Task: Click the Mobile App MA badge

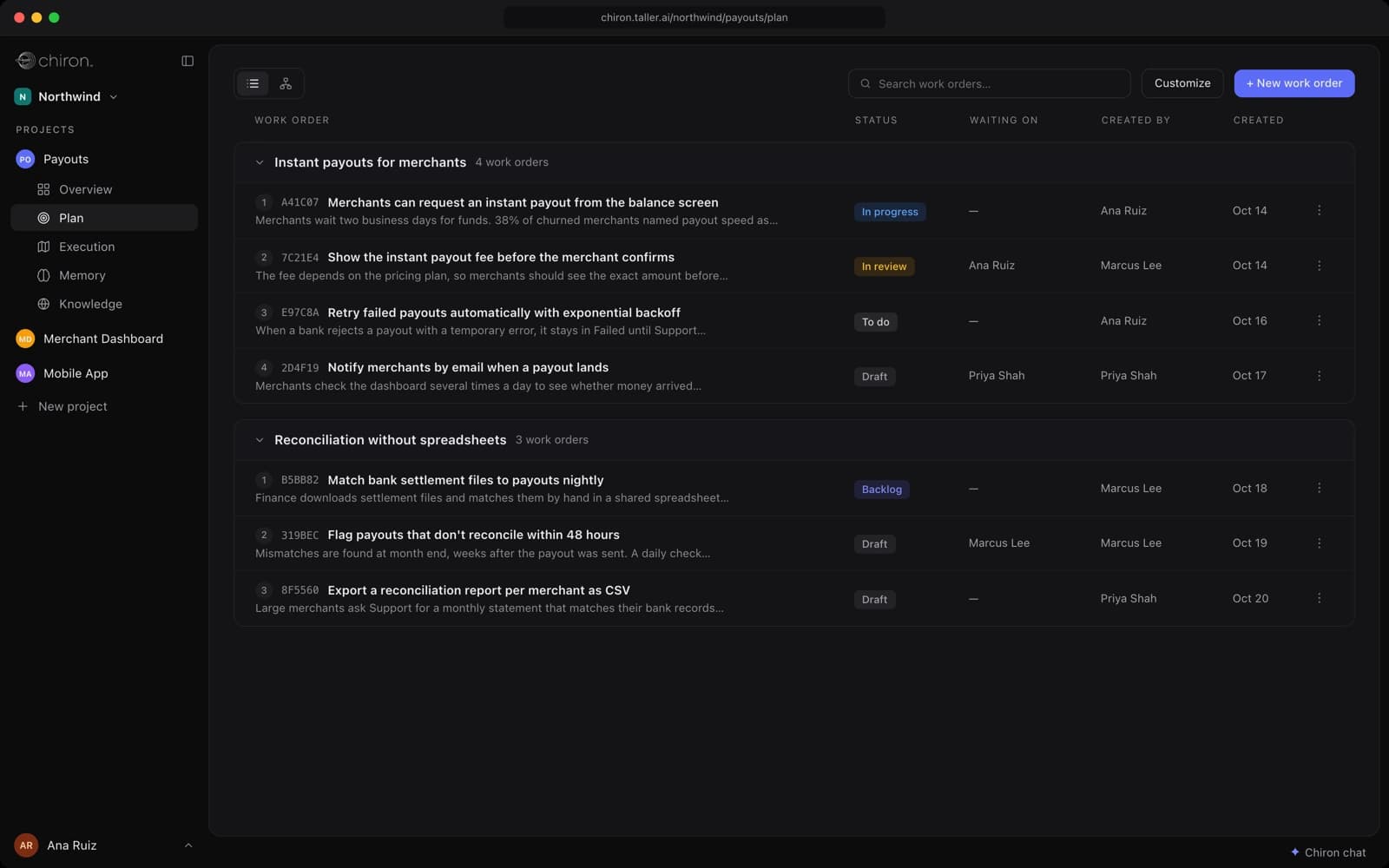Action: click(x=25, y=373)
